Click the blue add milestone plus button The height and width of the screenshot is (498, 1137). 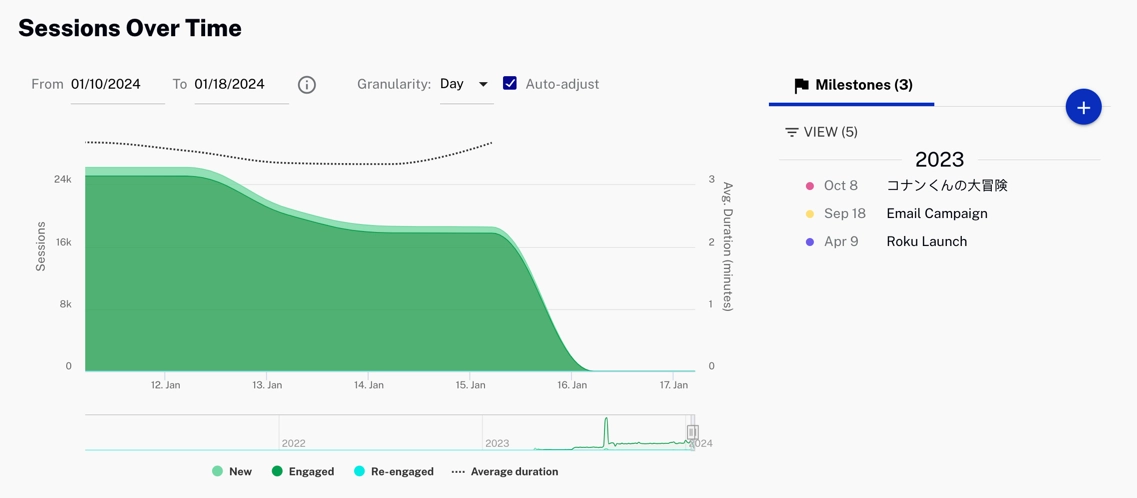click(1083, 107)
